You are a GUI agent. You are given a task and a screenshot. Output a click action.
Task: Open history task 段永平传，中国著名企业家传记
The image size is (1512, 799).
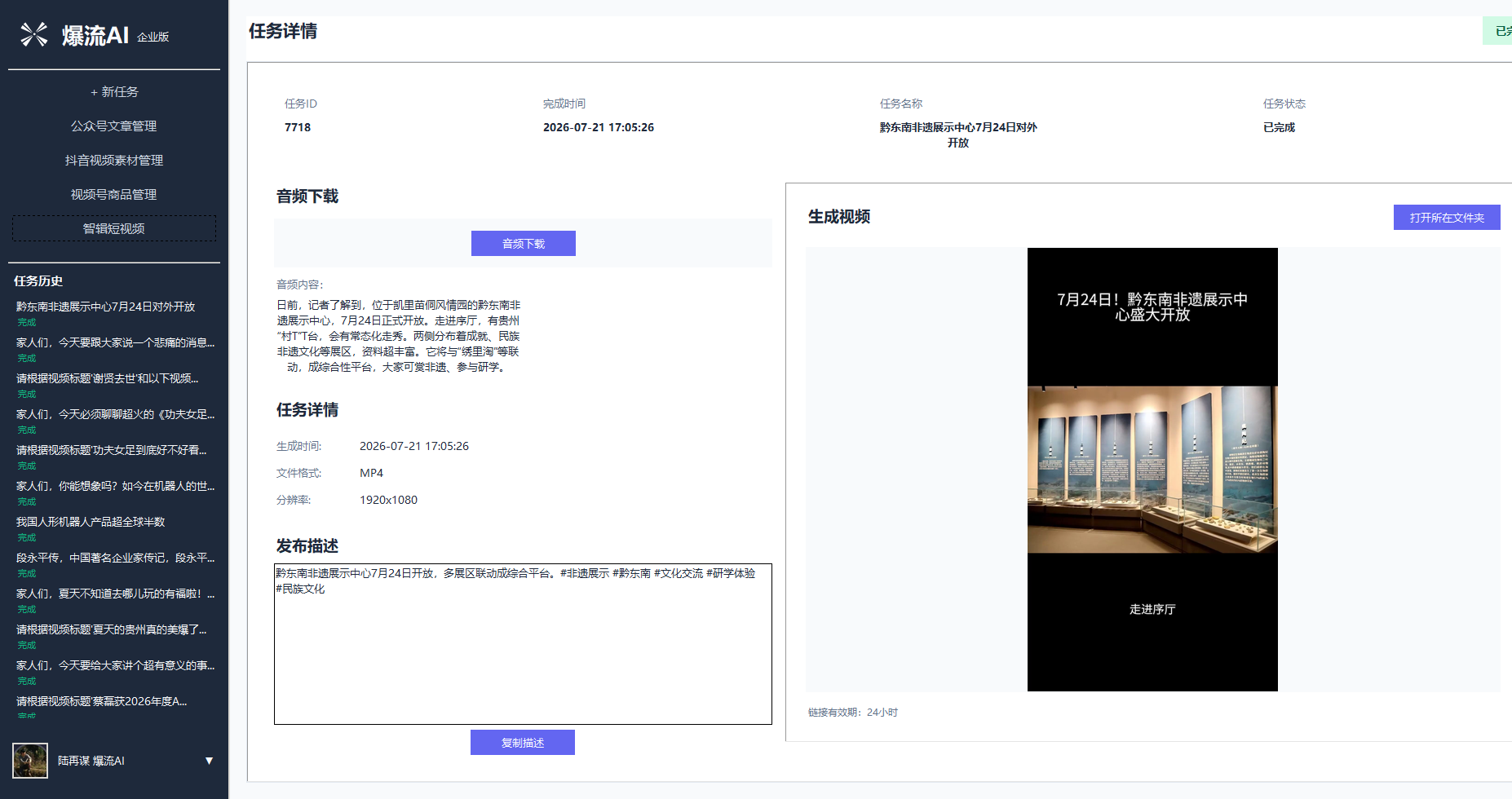[116, 558]
